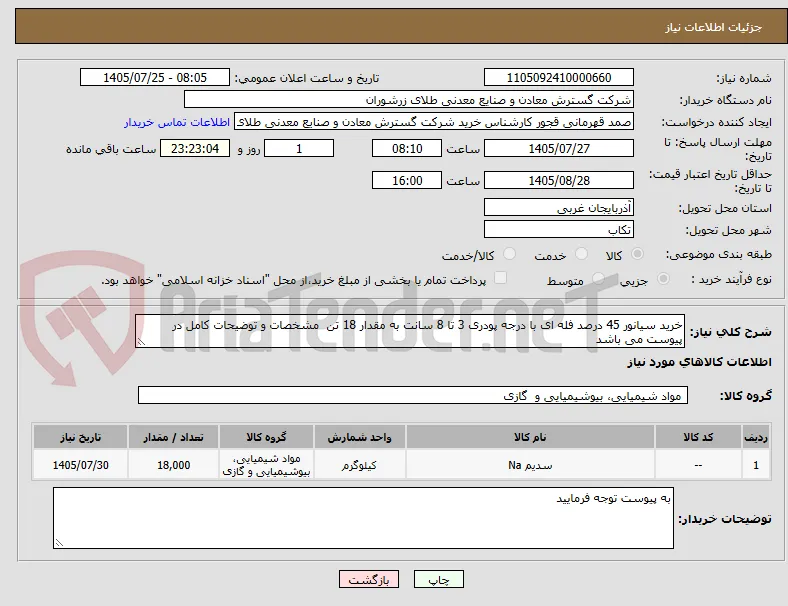This screenshot has width=788, height=606.
Task: Select the متوسط purchase type radio
Action: 598,278
